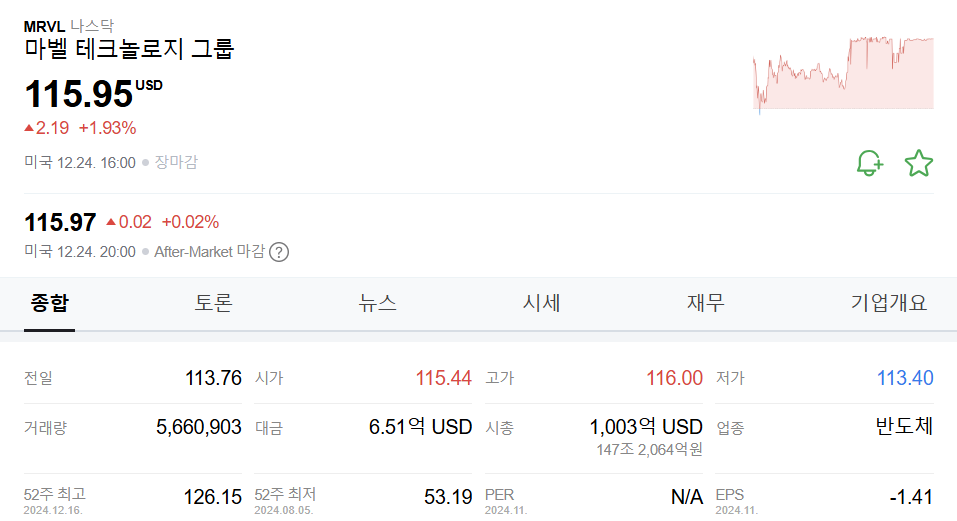Image resolution: width=957 pixels, height=521 pixels.
Task: Click the 52주 최저 date 2024.08.05.
Action: 284,511
